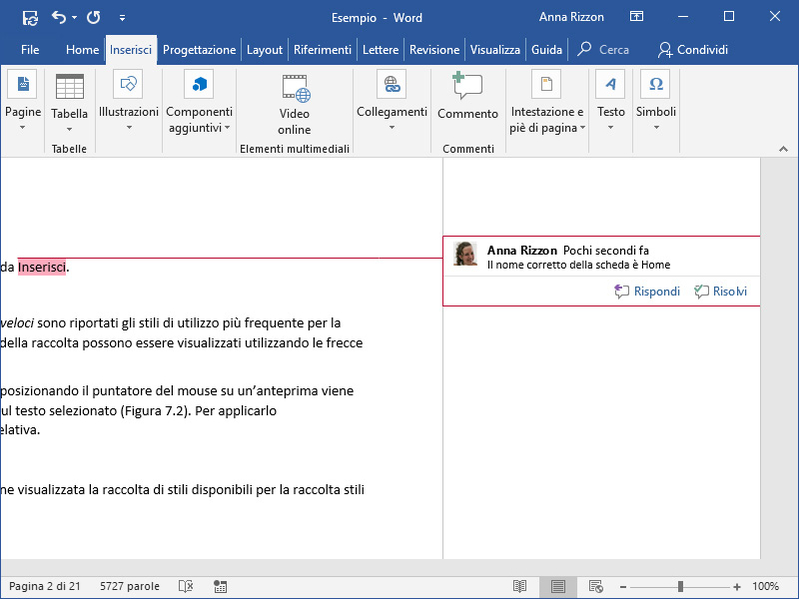
Task: Open the Undo history dropdown arrow
Action: coord(74,18)
